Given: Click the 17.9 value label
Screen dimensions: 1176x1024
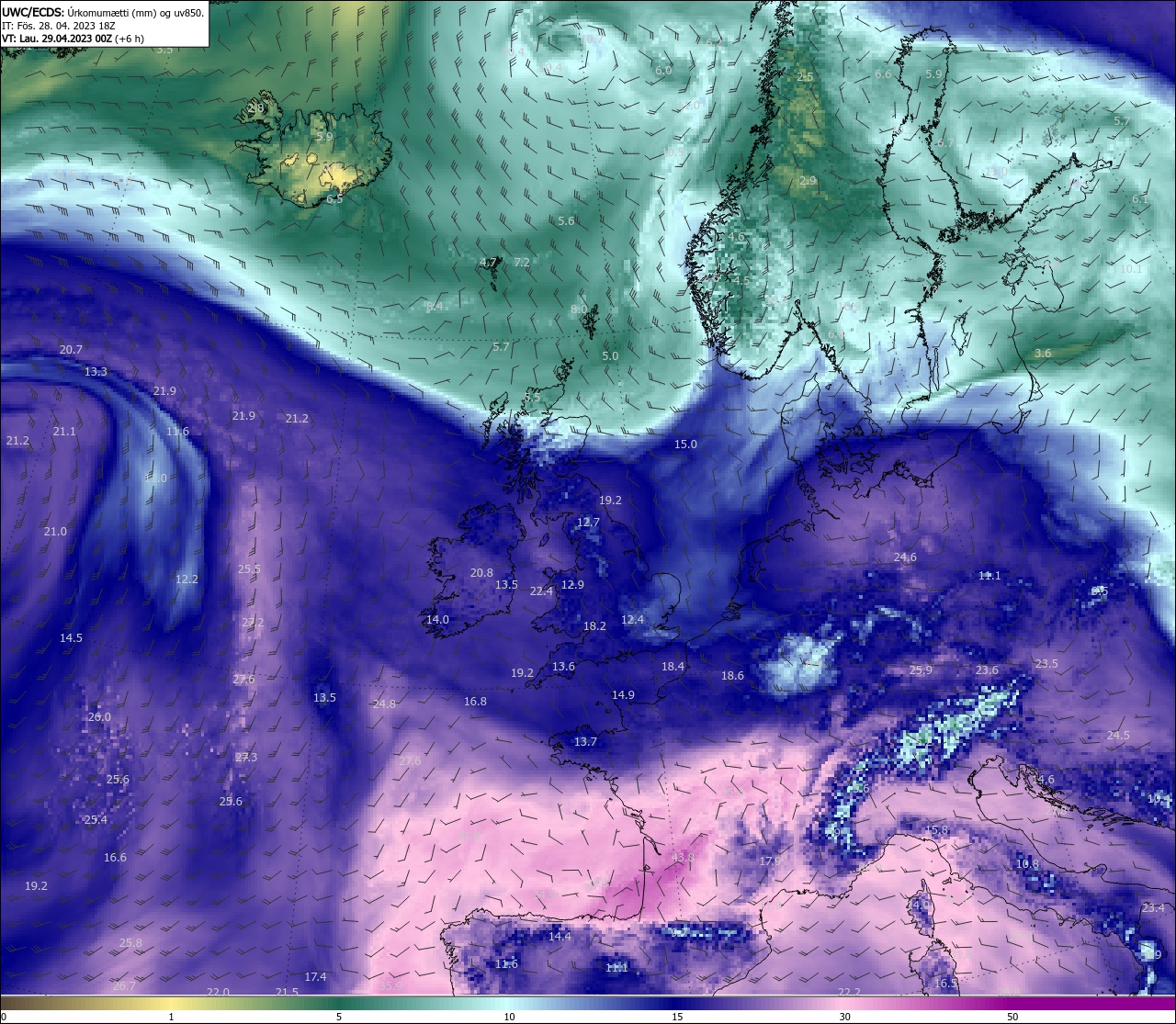Looking at the screenshot, I should coord(770,861).
